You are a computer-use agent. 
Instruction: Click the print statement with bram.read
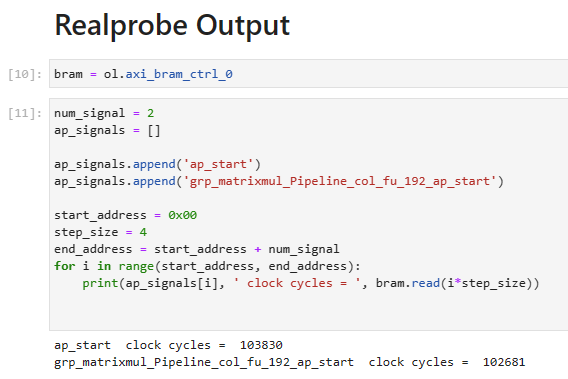pos(311,283)
